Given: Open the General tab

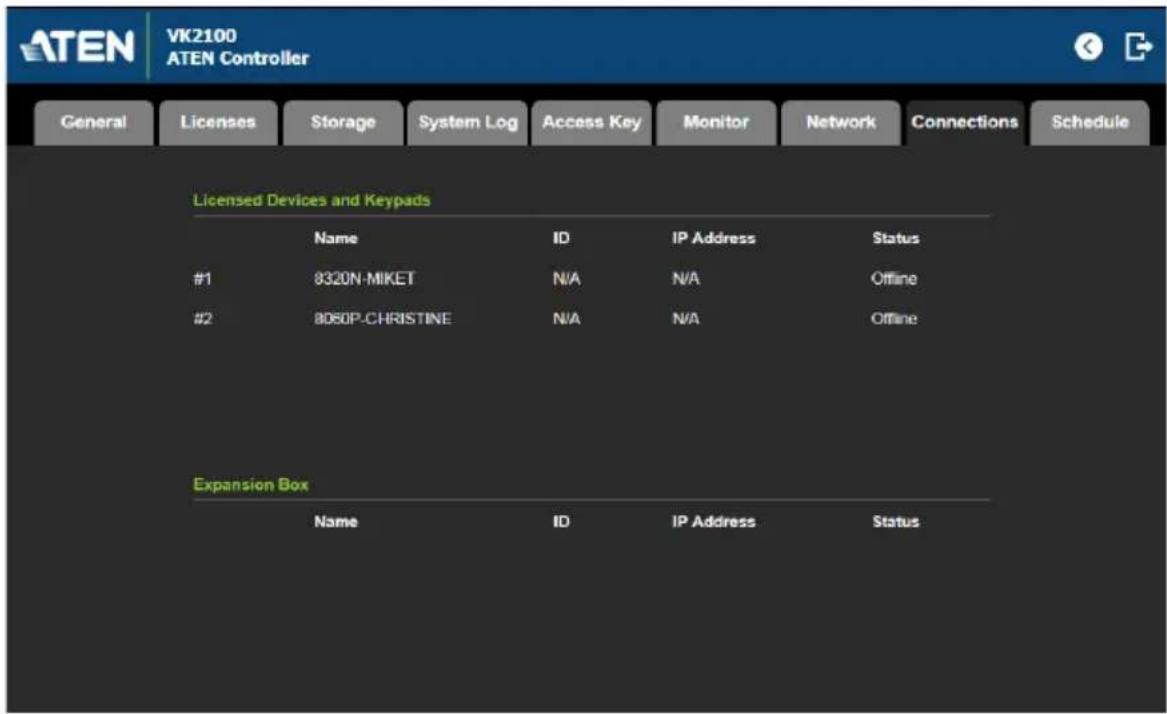Looking at the screenshot, I should (94, 122).
